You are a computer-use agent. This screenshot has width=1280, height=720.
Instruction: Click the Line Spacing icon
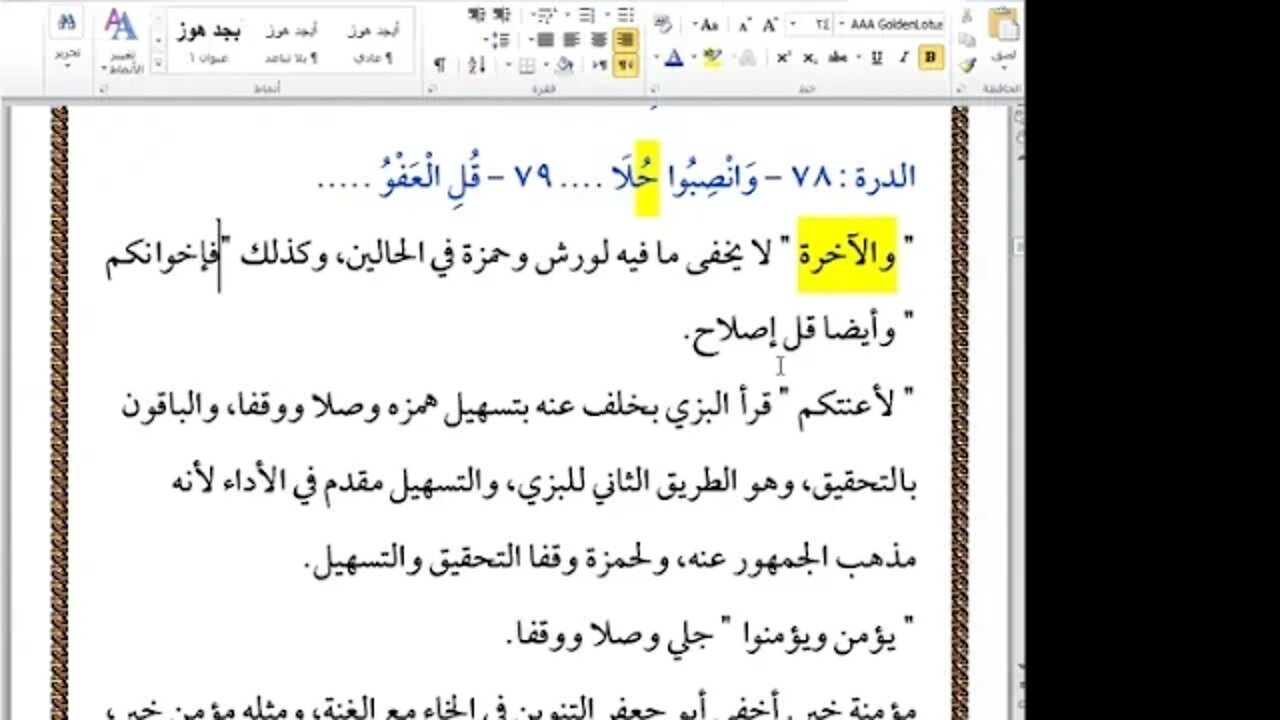[499, 40]
